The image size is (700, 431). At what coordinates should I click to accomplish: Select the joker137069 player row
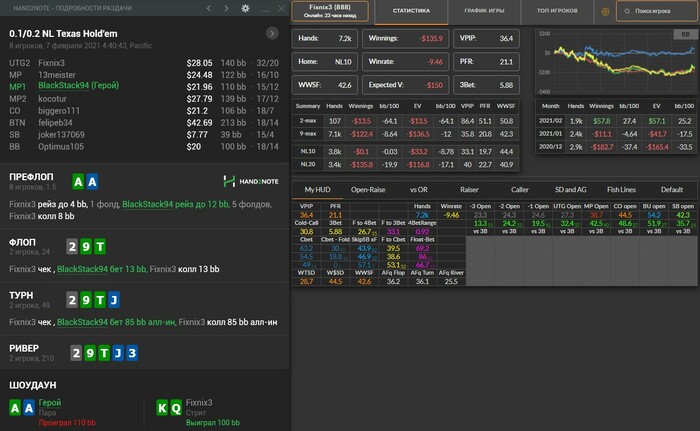tap(144, 134)
